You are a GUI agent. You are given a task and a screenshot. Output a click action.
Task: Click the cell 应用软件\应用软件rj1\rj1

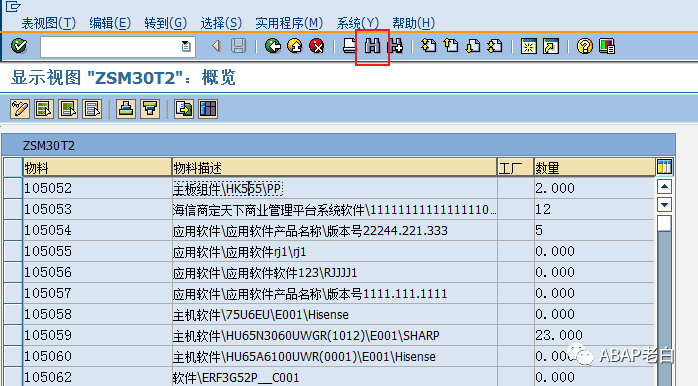334,252
